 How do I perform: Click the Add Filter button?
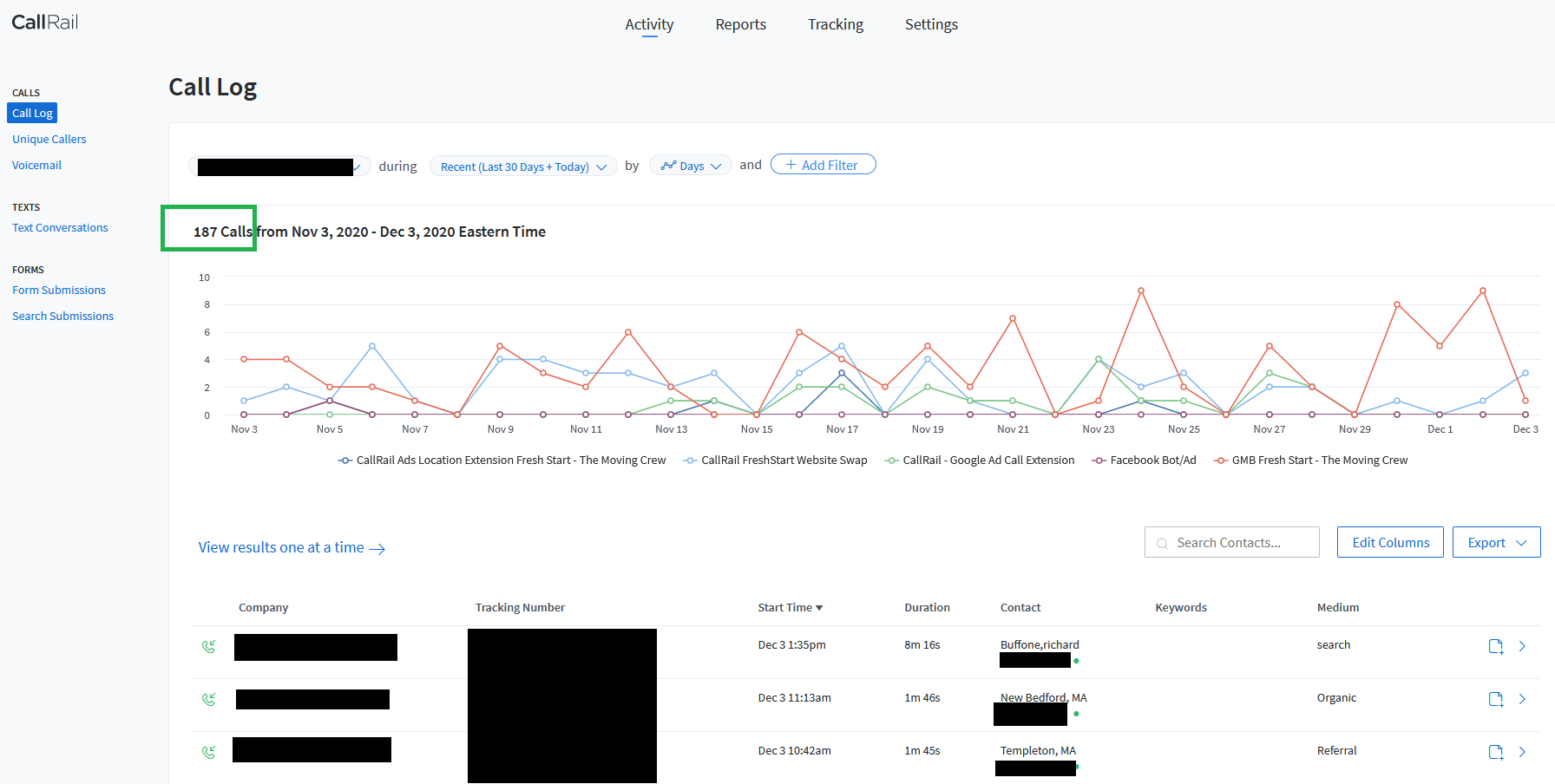pos(823,165)
